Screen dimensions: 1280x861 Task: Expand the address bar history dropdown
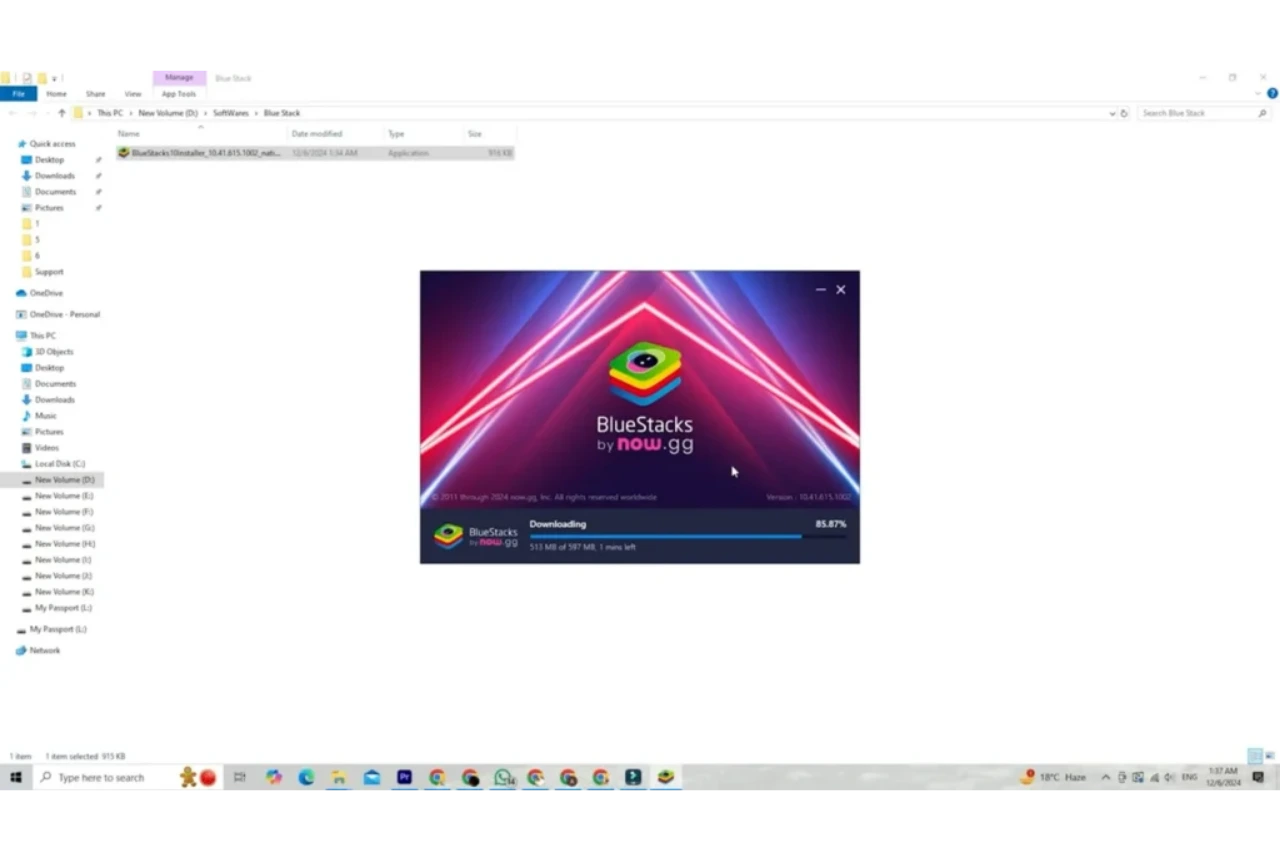(1113, 113)
